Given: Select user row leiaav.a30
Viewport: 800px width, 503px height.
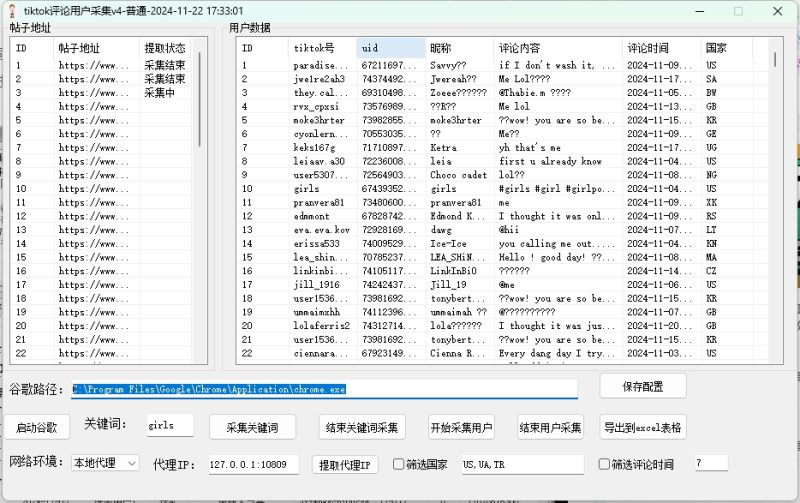Looking at the screenshot, I should coord(319,161).
